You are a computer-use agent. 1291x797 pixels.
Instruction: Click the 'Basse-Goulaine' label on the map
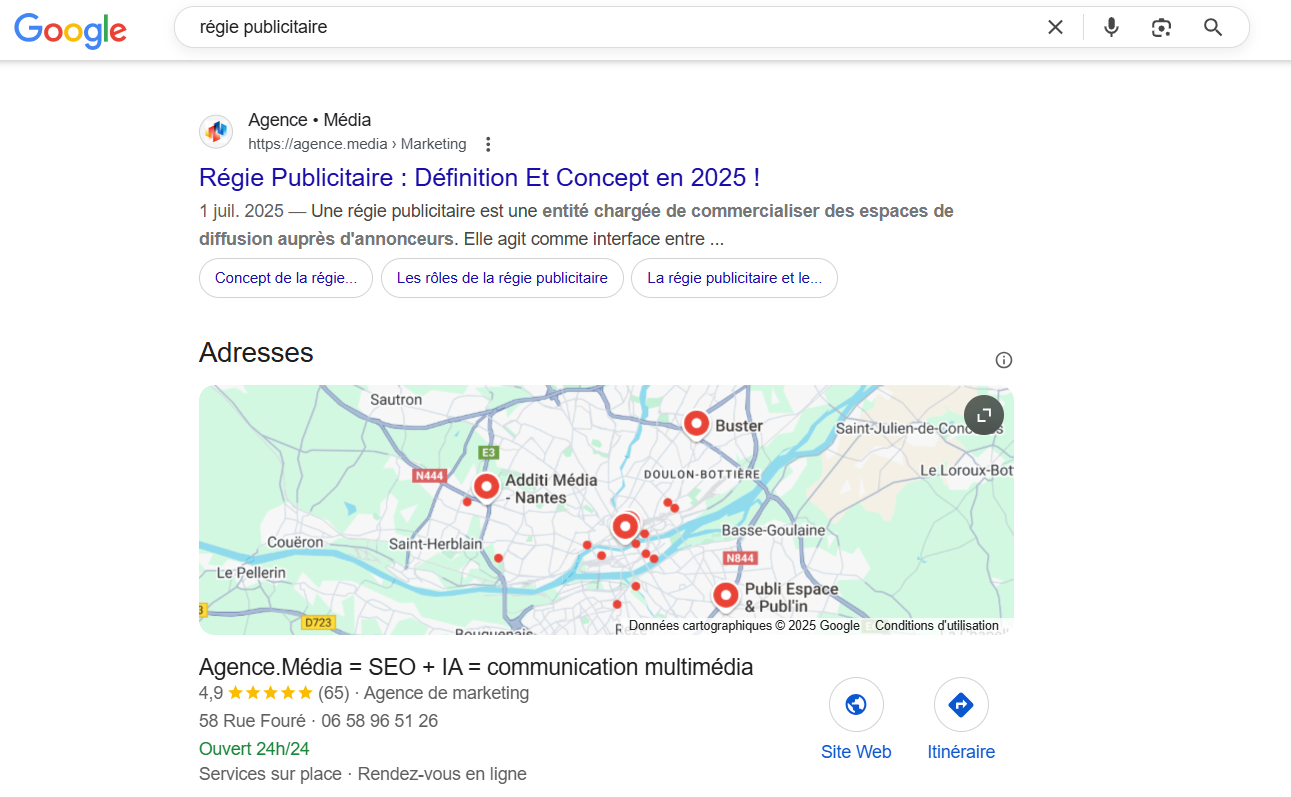(x=774, y=530)
